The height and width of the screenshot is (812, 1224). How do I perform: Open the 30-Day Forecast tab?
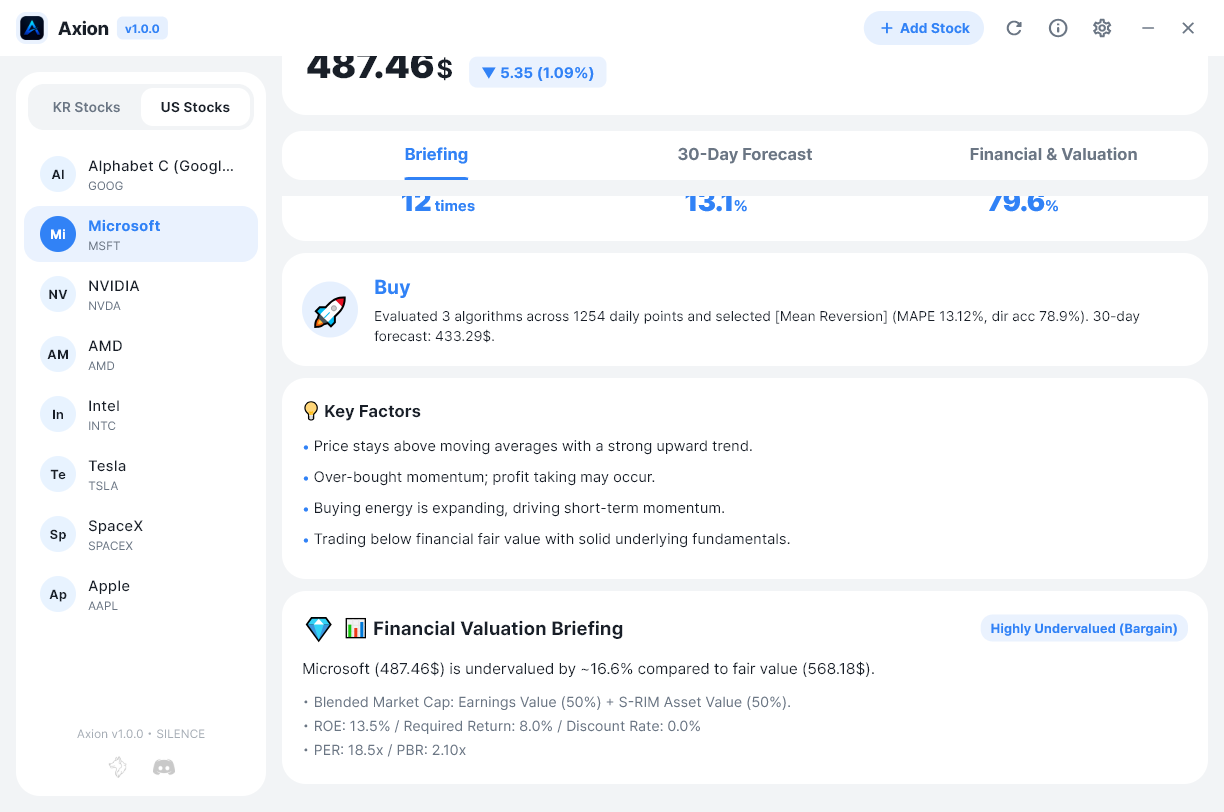pyautogui.click(x=745, y=155)
